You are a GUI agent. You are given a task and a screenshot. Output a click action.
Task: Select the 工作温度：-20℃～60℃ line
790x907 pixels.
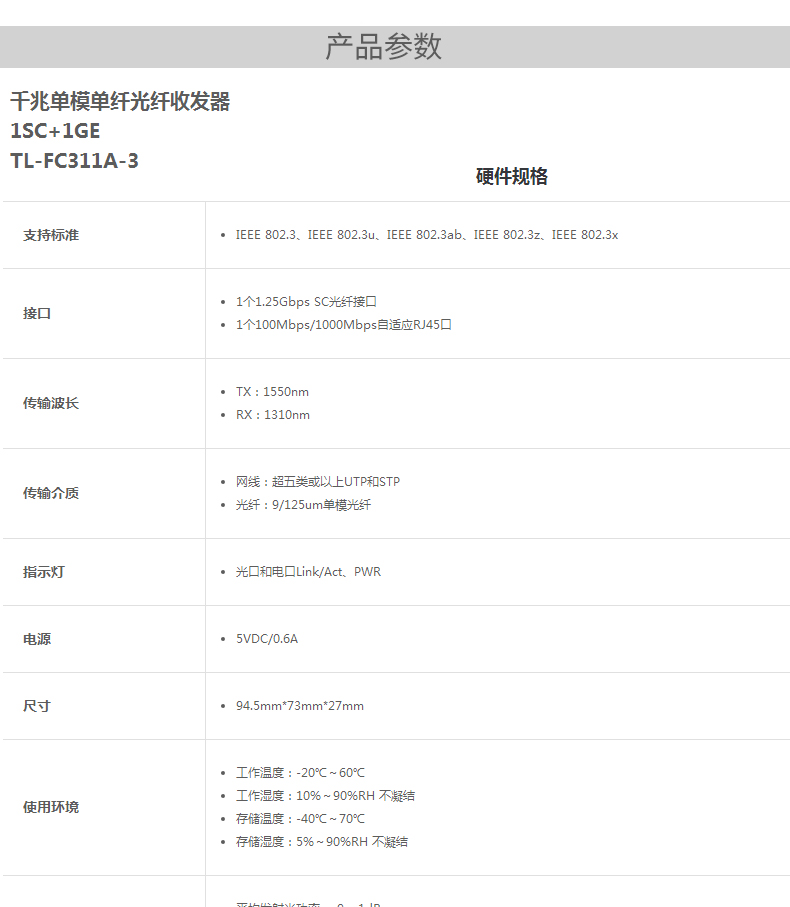click(x=301, y=773)
